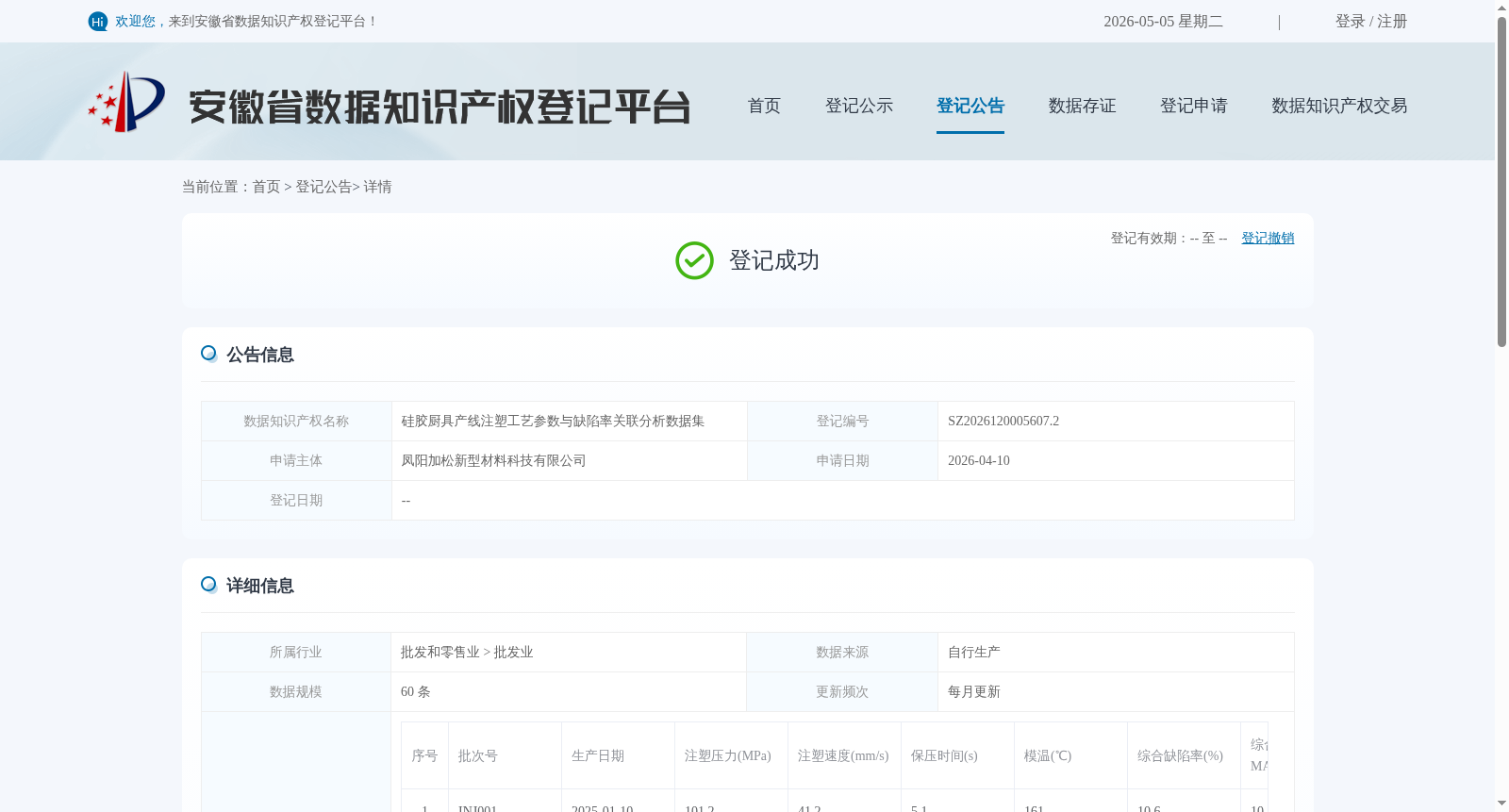Click the application date 2026-04-10

click(979, 461)
